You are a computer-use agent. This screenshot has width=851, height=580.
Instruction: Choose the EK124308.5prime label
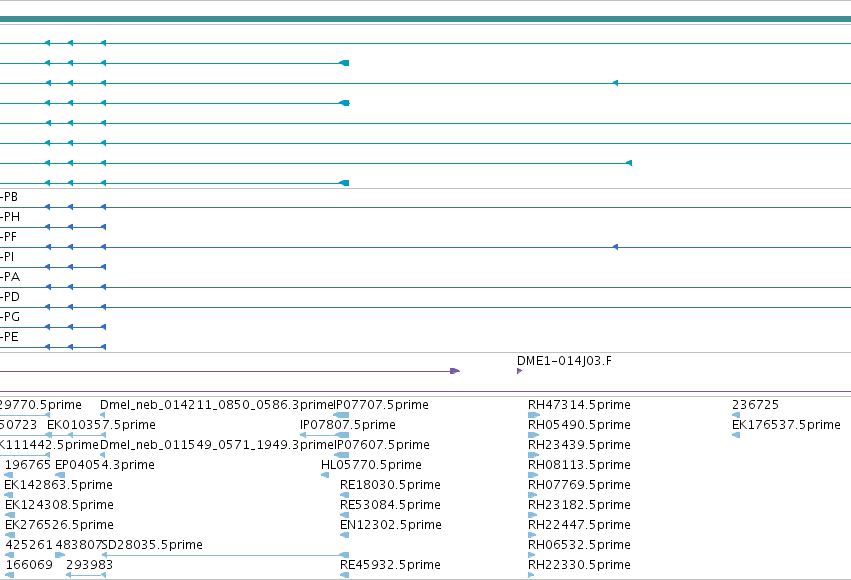pos(59,505)
